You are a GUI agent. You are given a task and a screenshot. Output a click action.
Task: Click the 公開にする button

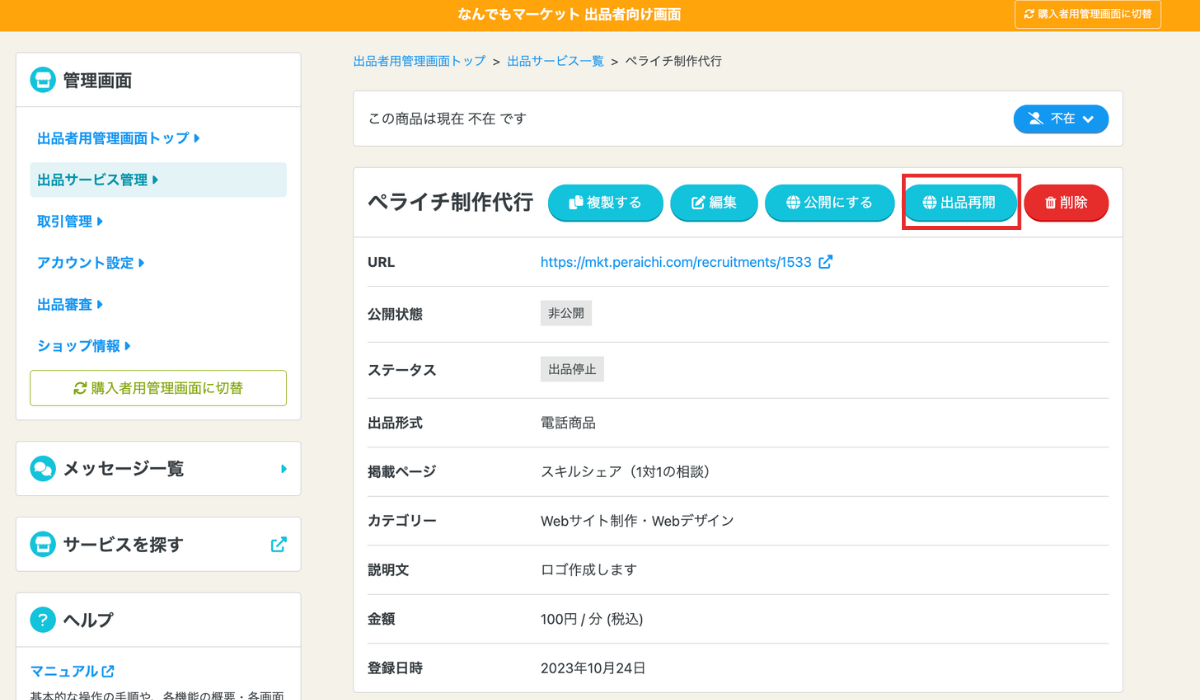tap(830, 202)
